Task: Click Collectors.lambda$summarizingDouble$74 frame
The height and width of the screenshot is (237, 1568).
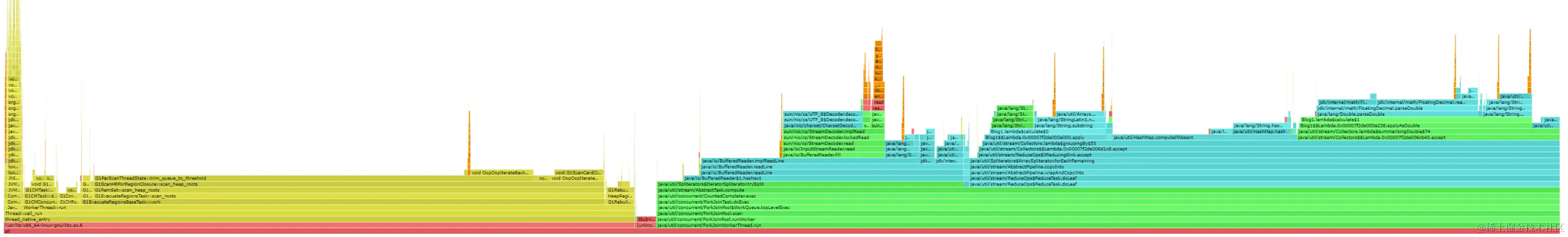Action: (1429, 132)
